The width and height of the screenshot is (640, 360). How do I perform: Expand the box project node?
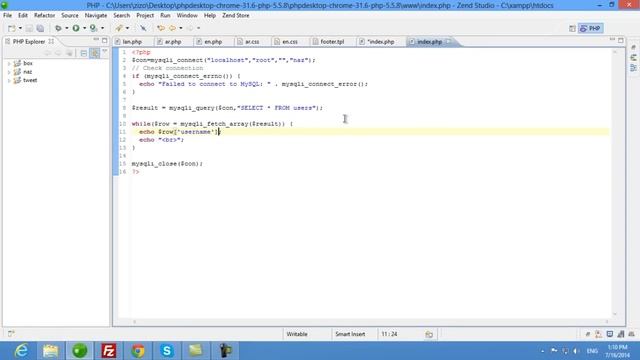[9, 64]
